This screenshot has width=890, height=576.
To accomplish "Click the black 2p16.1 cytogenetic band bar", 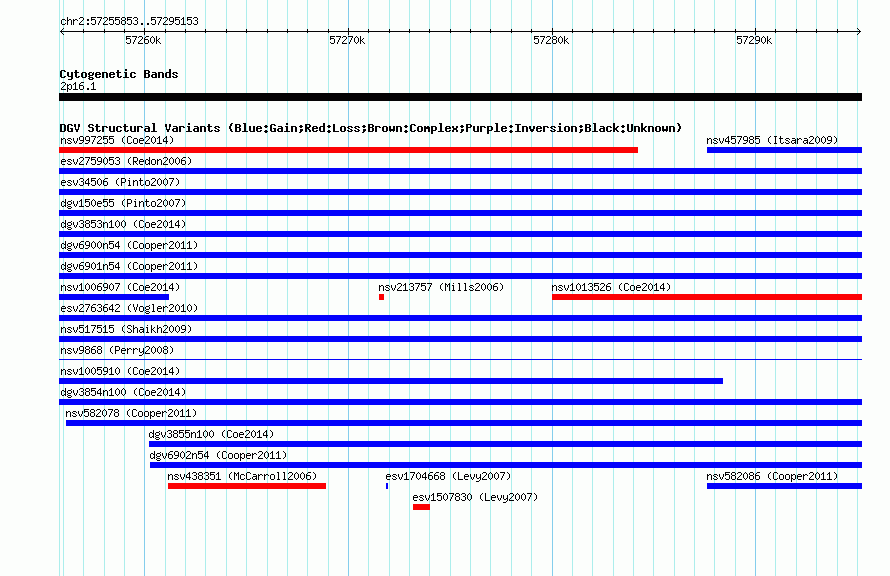I will point(460,97).
